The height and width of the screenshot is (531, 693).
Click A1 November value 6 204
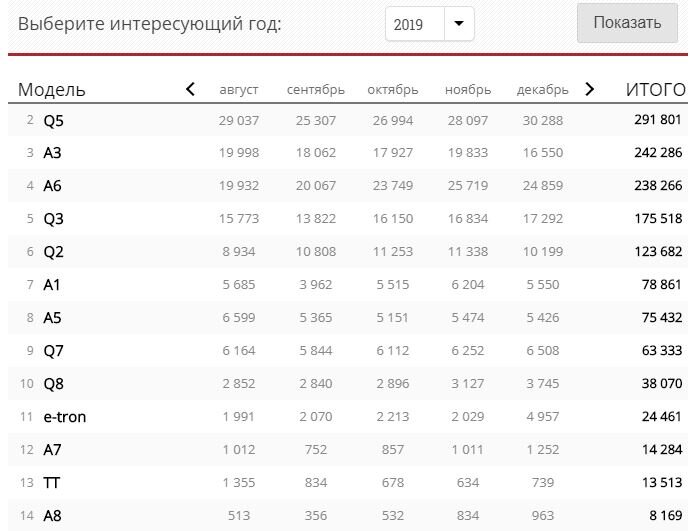click(468, 285)
